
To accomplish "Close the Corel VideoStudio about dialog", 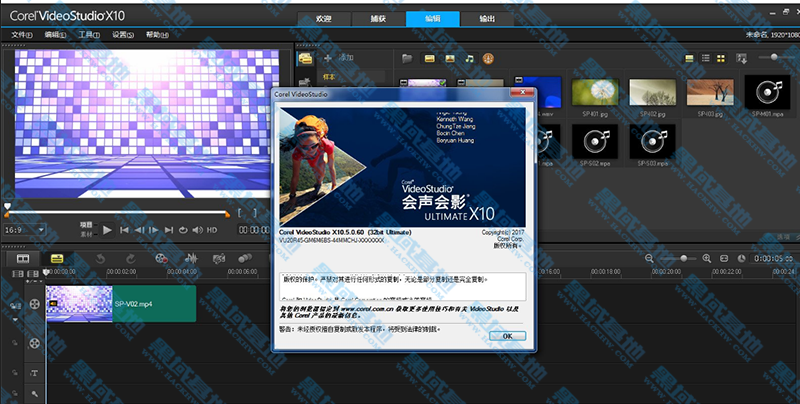I will tap(523, 92).
